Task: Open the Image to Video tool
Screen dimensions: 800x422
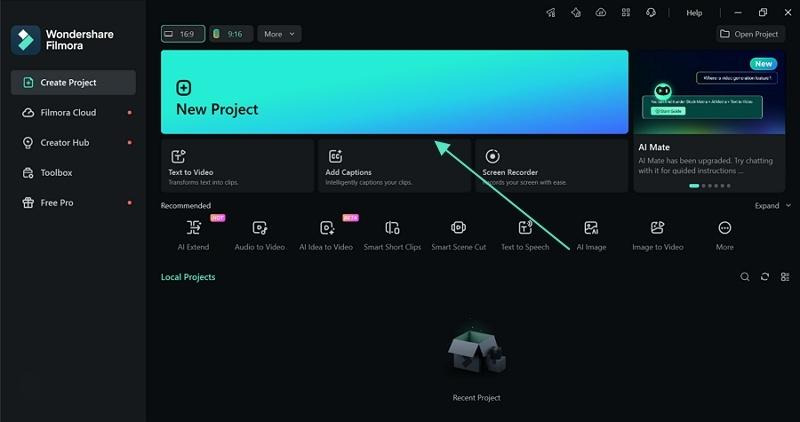Action: click(x=658, y=235)
